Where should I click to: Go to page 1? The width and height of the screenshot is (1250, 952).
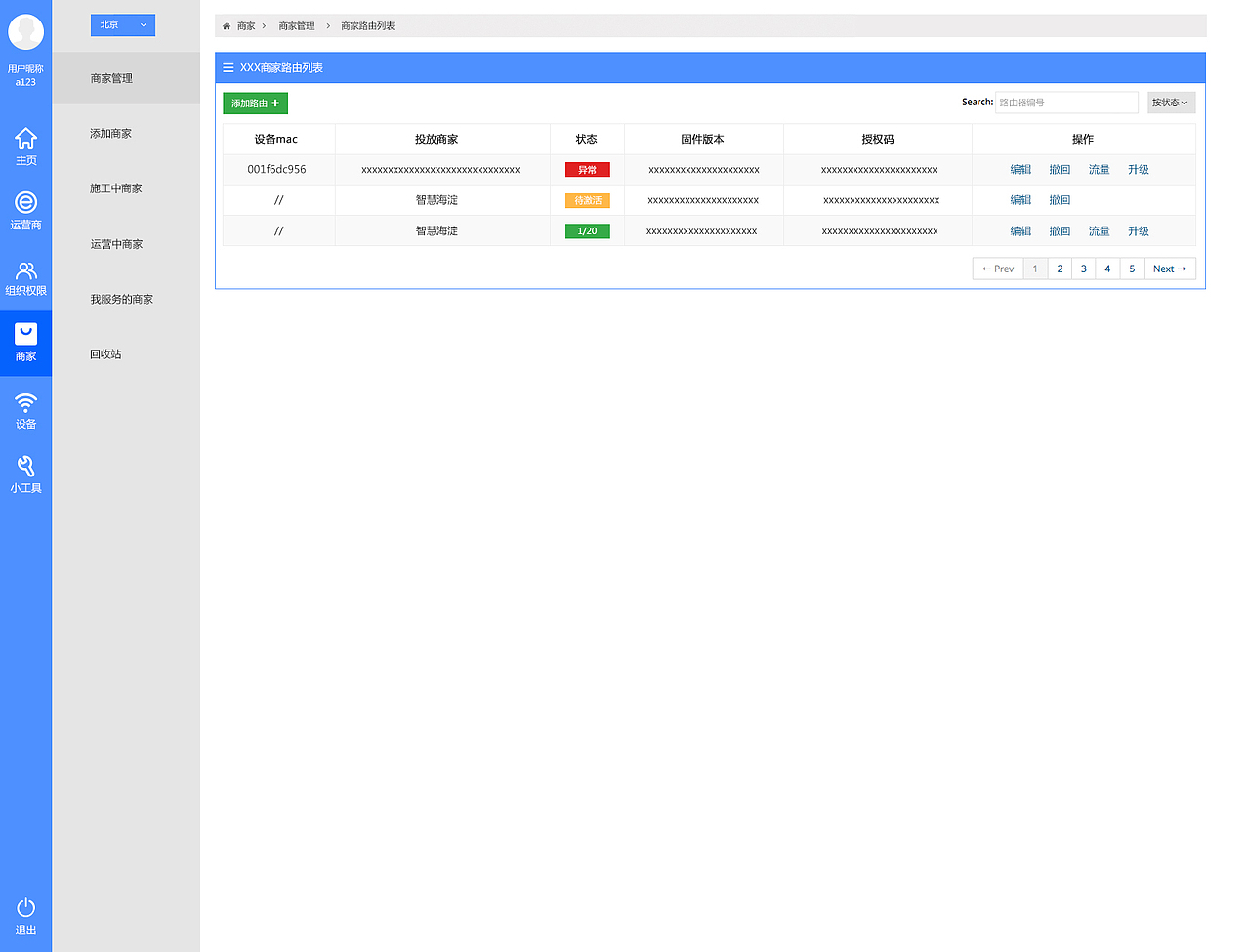pos(1035,269)
